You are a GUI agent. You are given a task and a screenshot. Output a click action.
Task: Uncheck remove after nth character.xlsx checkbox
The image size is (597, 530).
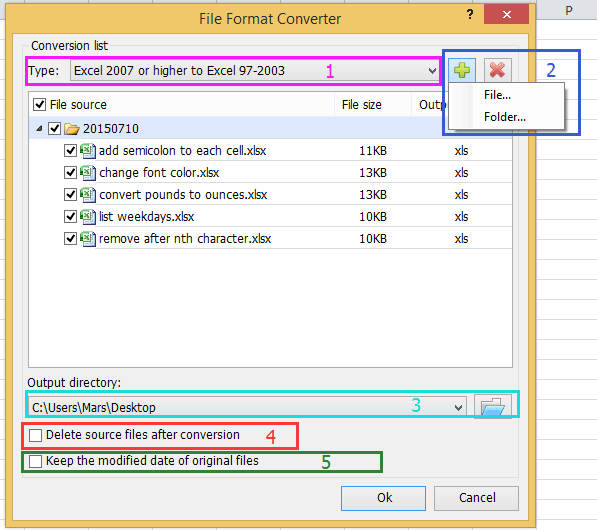tap(70, 239)
